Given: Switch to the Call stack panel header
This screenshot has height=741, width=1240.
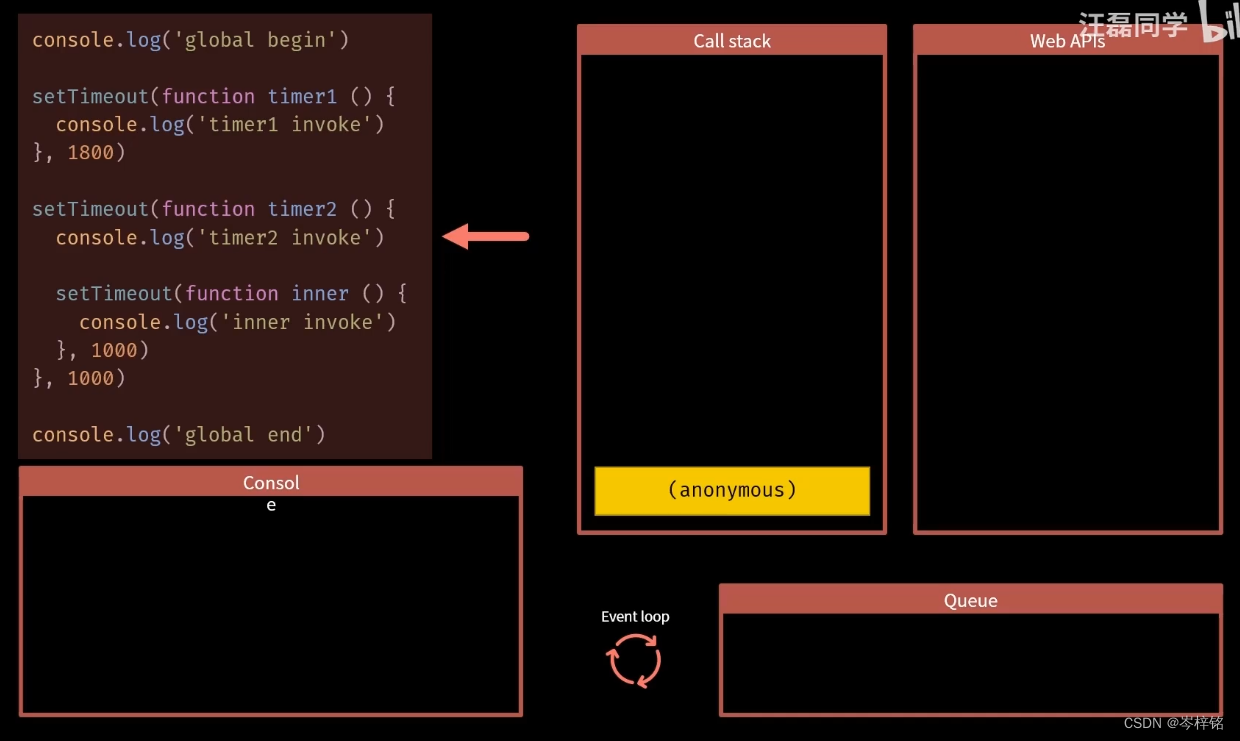Looking at the screenshot, I should tap(731, 40).
